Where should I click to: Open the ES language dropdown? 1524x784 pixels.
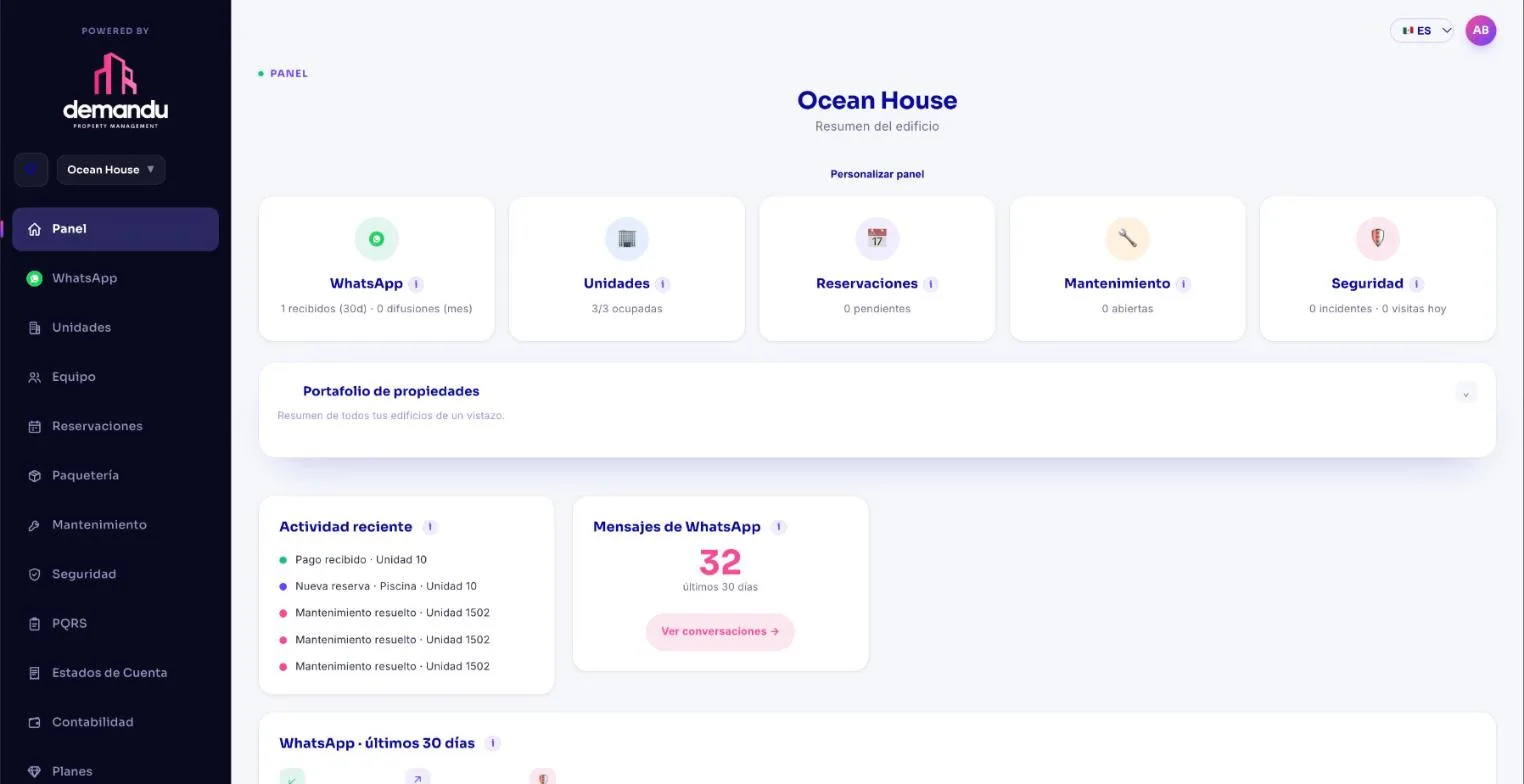click(1422, 30)
